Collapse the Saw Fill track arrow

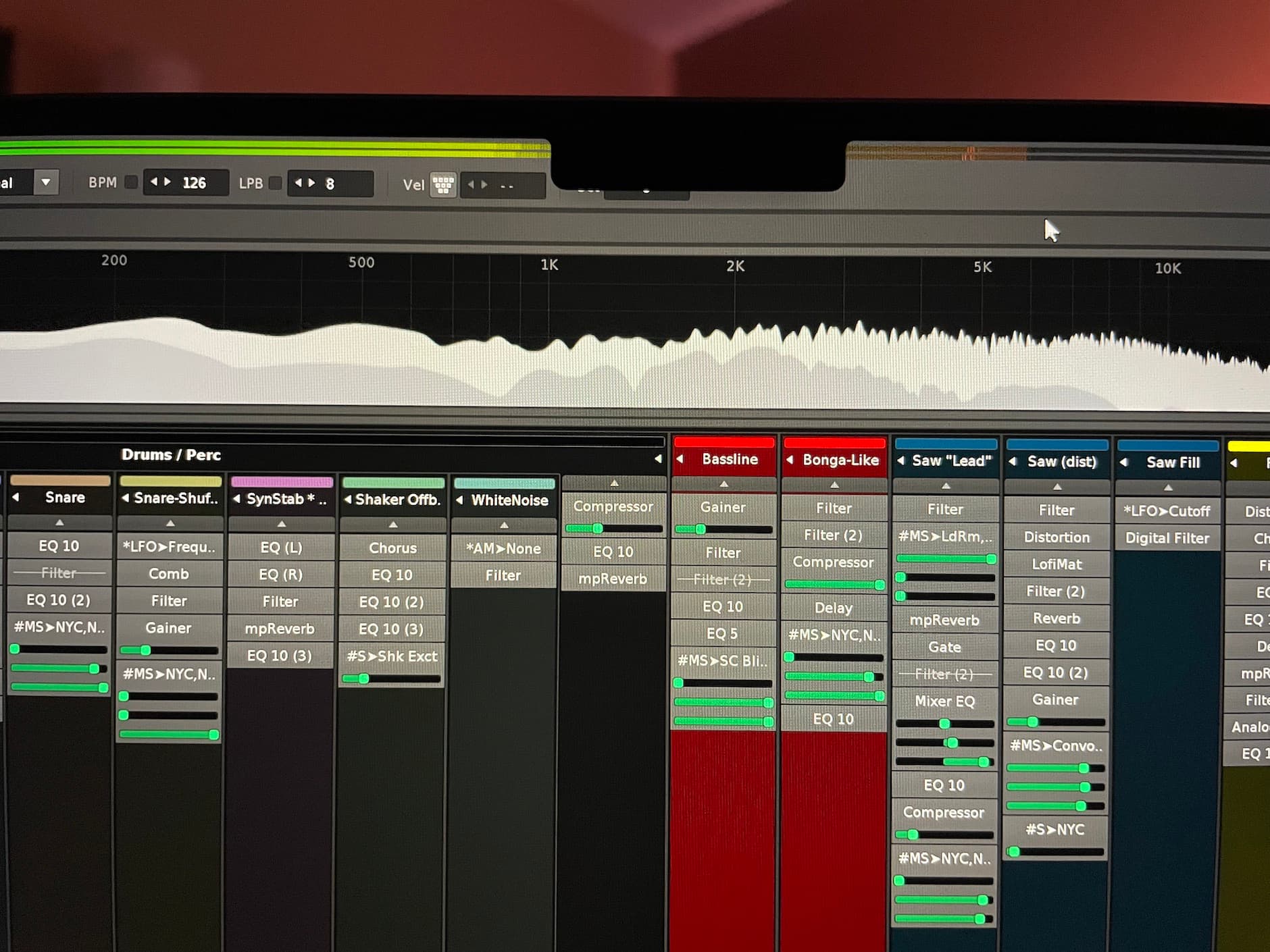(x=1124, y=462)
